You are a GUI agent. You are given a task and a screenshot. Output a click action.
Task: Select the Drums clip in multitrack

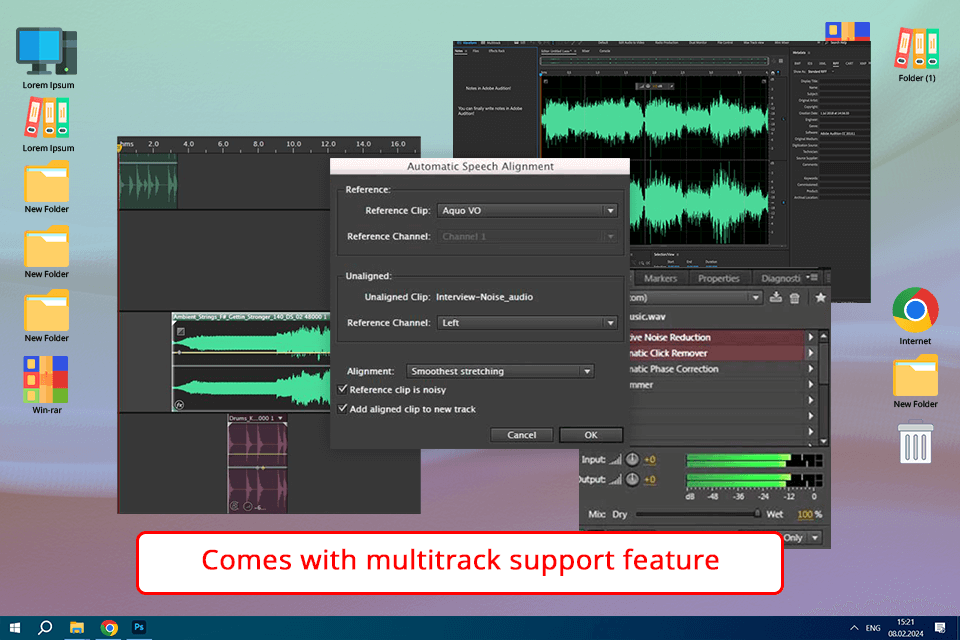click(257, 464)
